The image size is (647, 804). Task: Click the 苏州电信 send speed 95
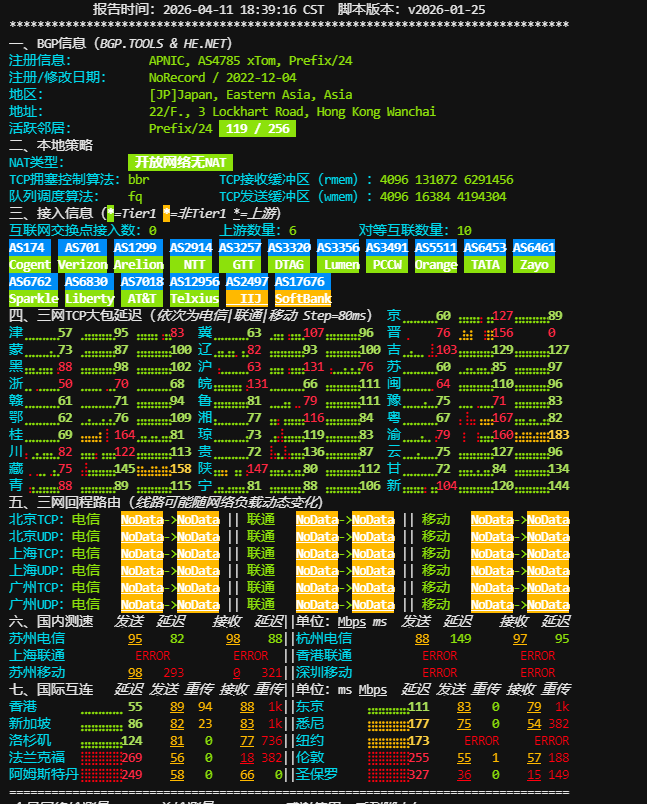(x=135, y=639)
